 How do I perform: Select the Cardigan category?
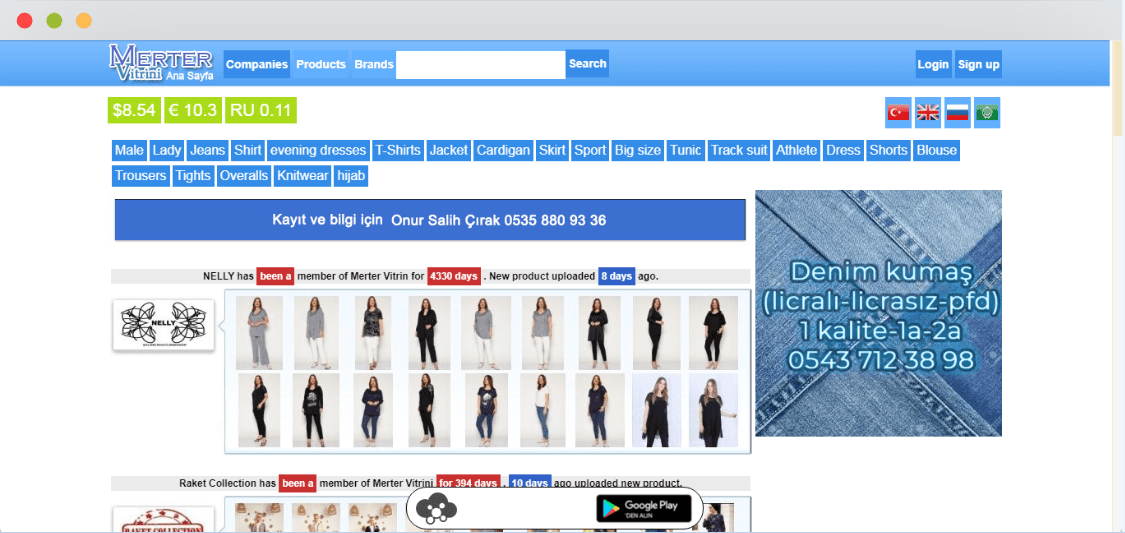point(504,151)
